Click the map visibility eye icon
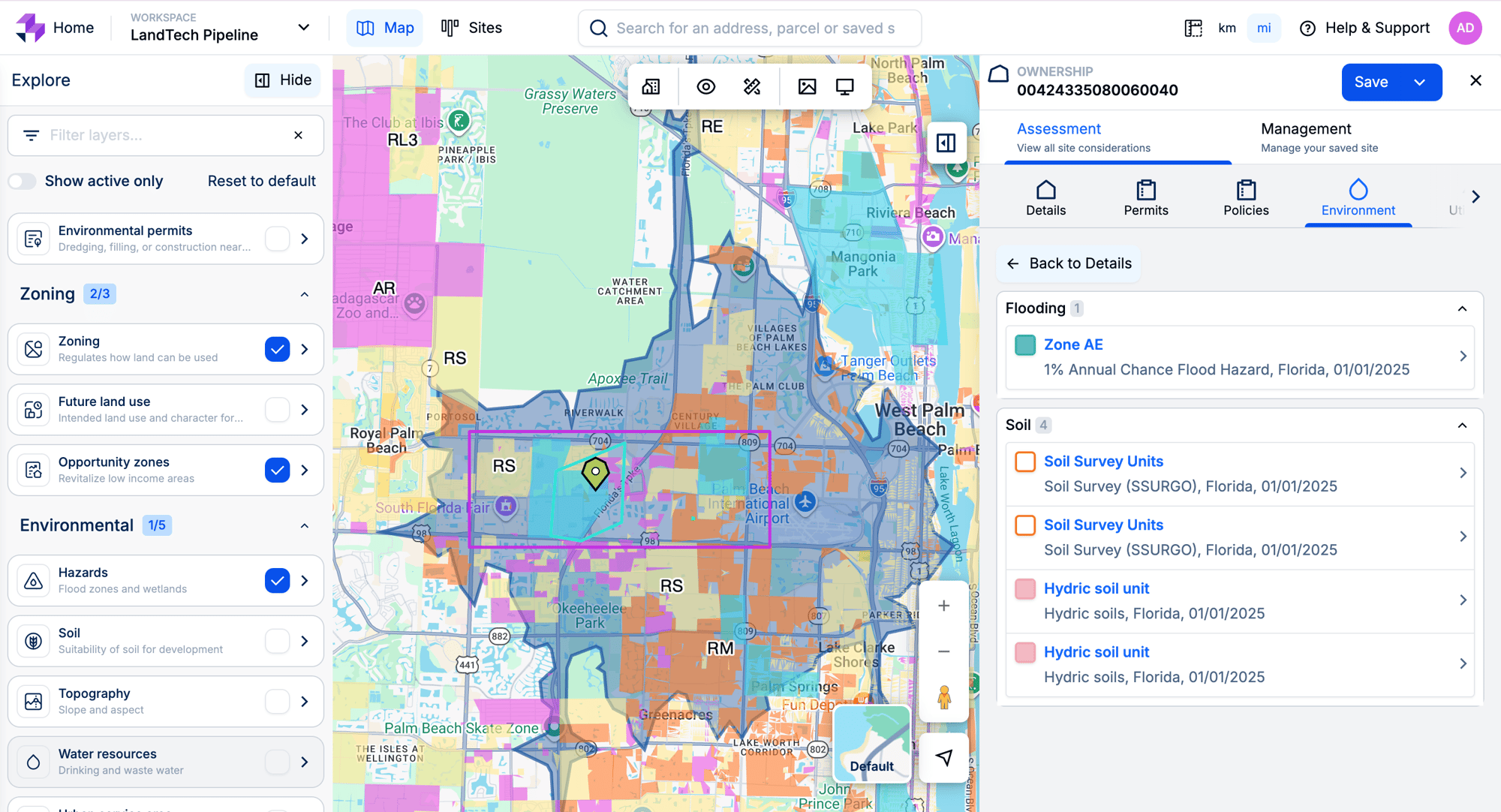Image resolution: width=1501 pixels, height=812 pixels. 705,87
